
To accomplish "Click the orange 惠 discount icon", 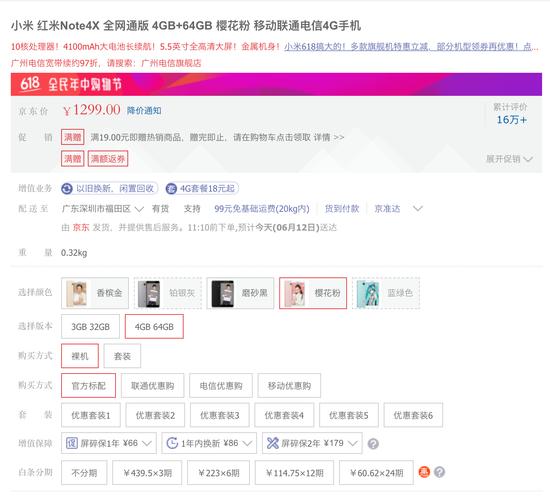I will (424, 472).
